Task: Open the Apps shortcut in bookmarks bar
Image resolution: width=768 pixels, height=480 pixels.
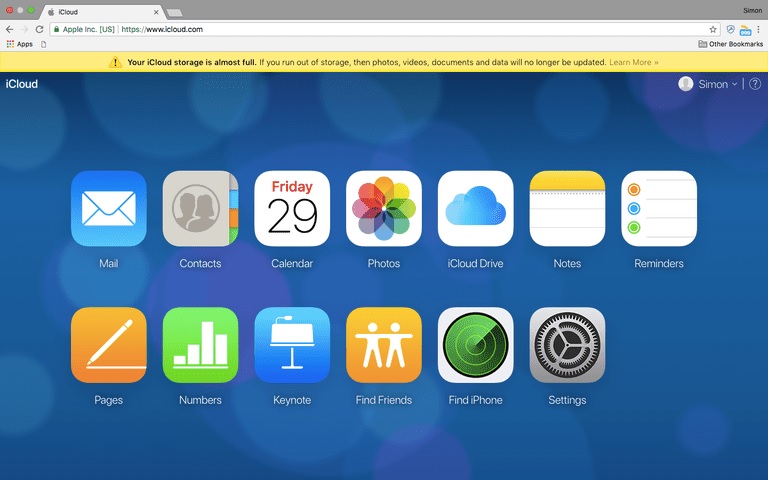Action: click(20, 44)
